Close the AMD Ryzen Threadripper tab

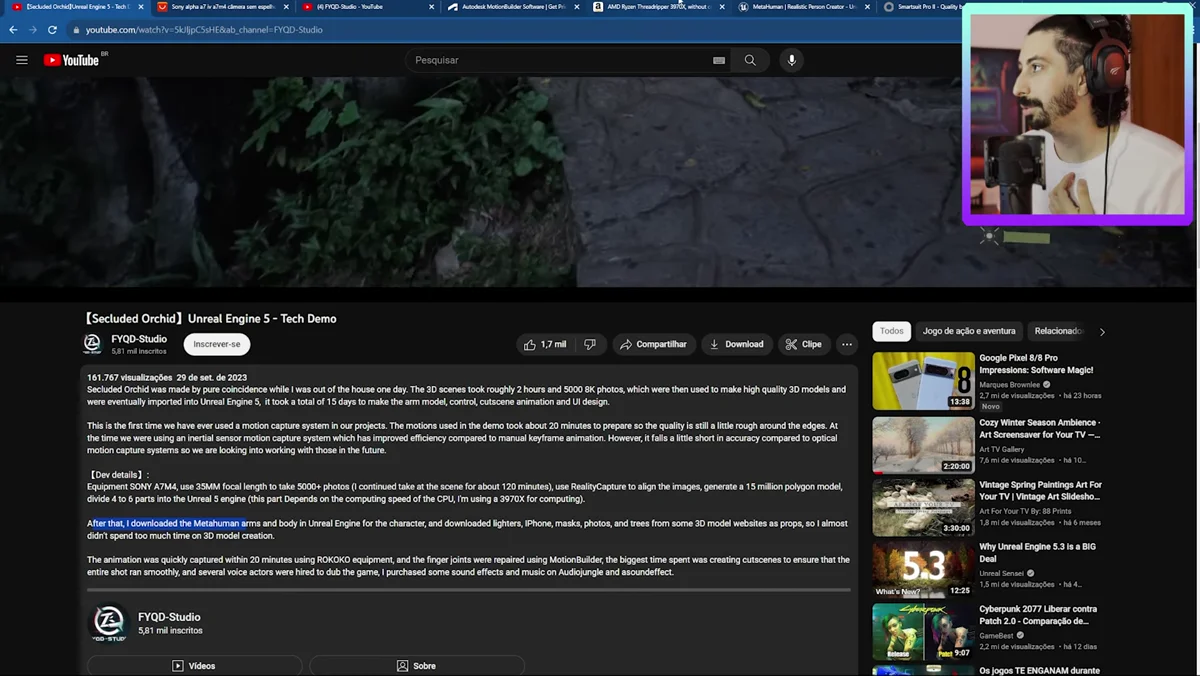[722, 7]
